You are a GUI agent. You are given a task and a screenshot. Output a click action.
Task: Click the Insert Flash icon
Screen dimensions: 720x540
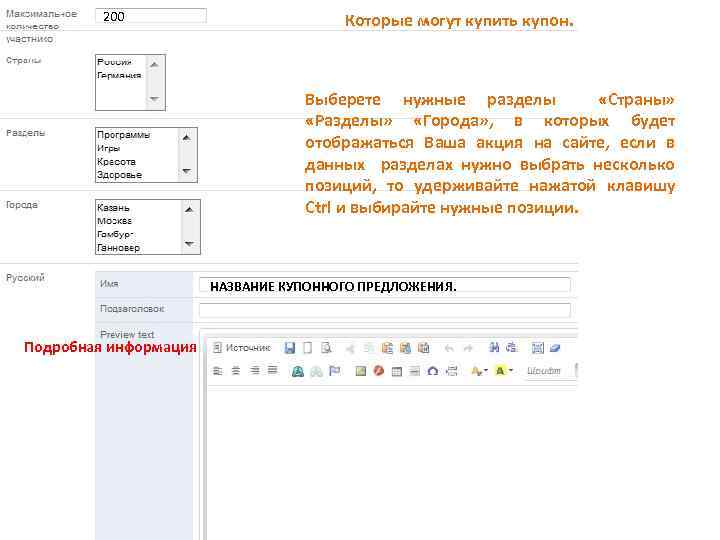(379, 371)
